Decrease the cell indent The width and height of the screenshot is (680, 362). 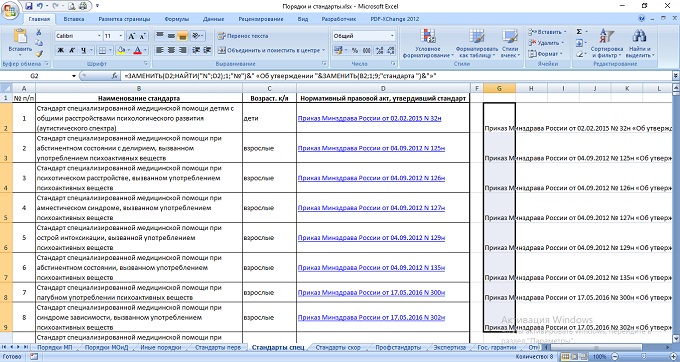196,50
